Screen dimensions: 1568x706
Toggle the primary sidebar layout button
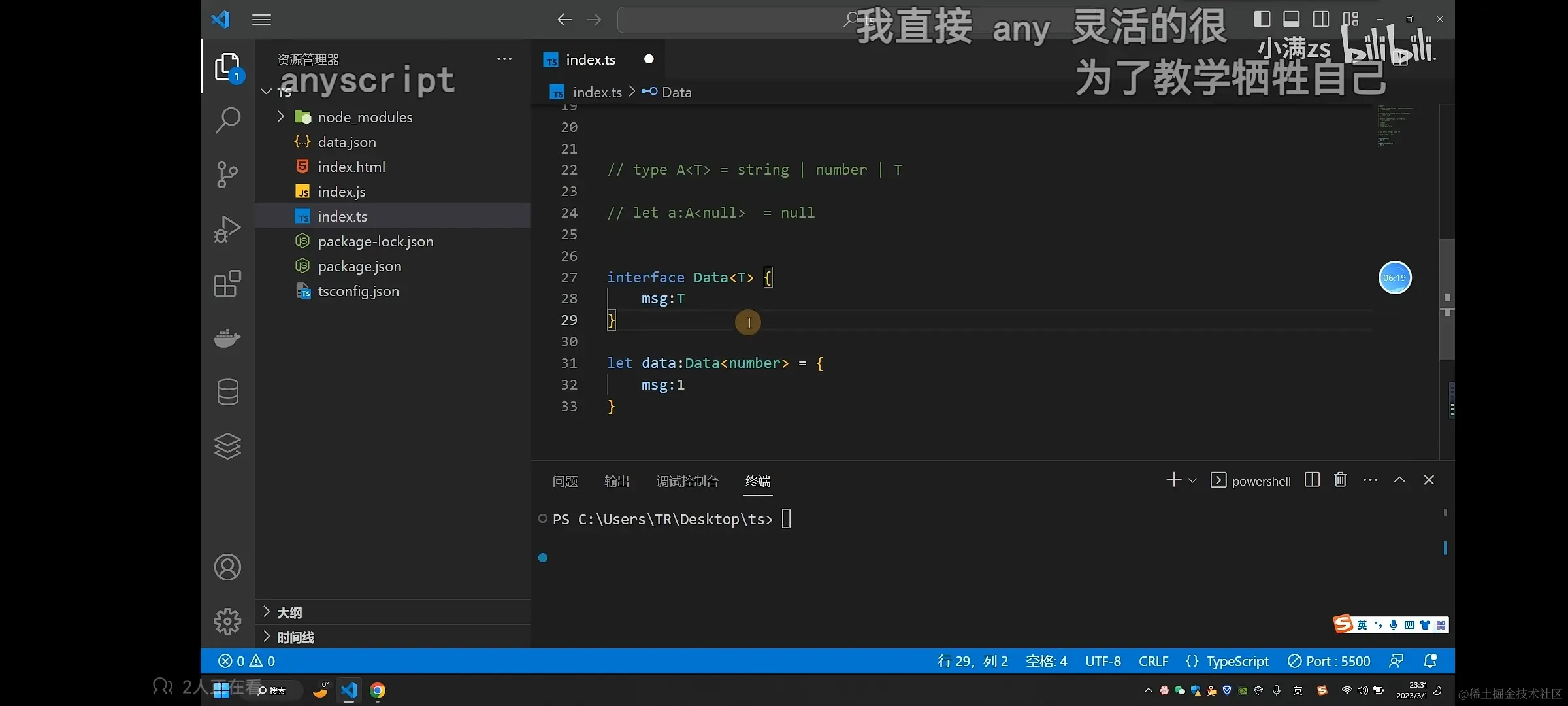tap(1262, 19)
